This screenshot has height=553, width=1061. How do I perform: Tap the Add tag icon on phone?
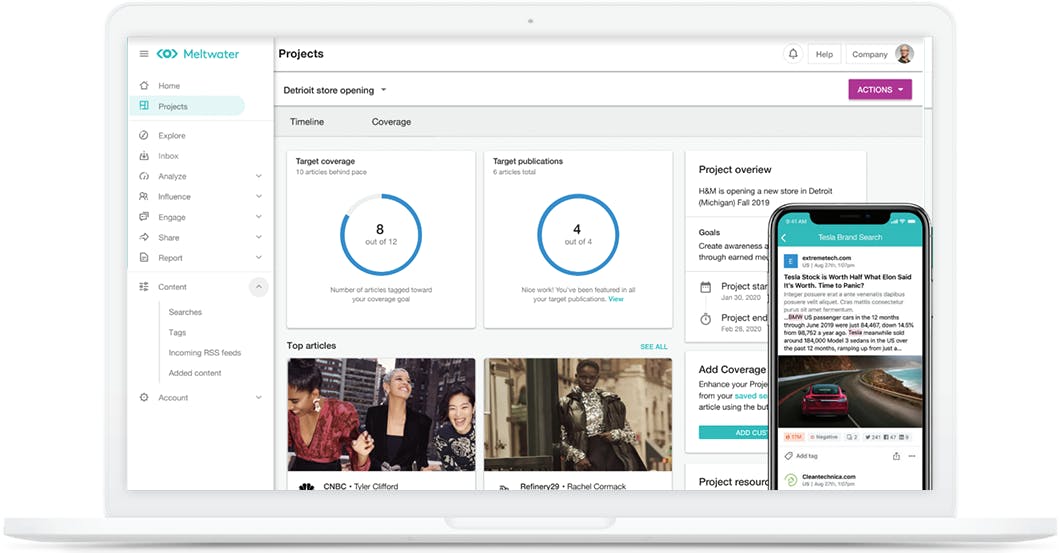[x=788, y=456]
